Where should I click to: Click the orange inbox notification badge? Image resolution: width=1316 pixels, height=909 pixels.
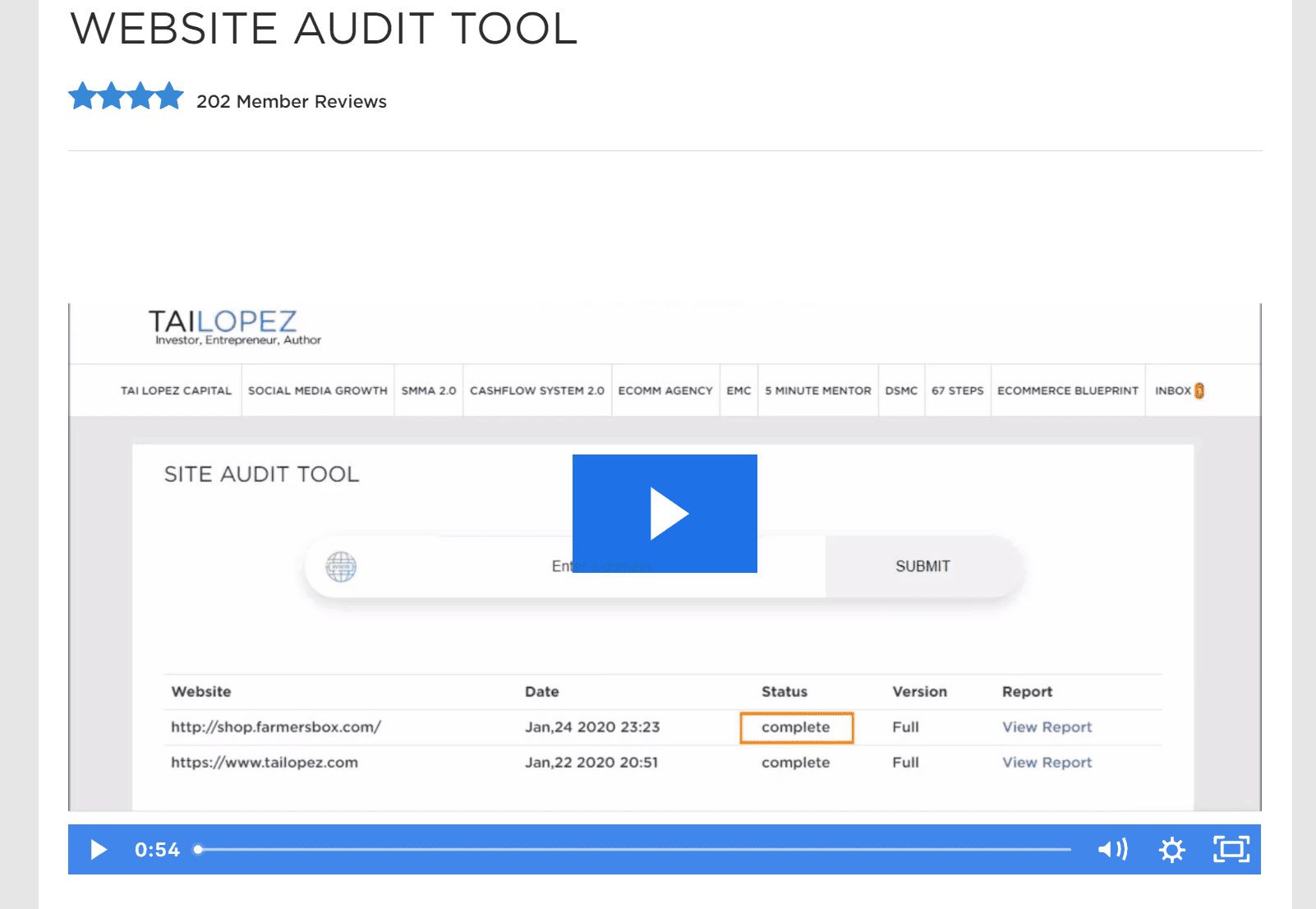click(x=1199, y=390)
